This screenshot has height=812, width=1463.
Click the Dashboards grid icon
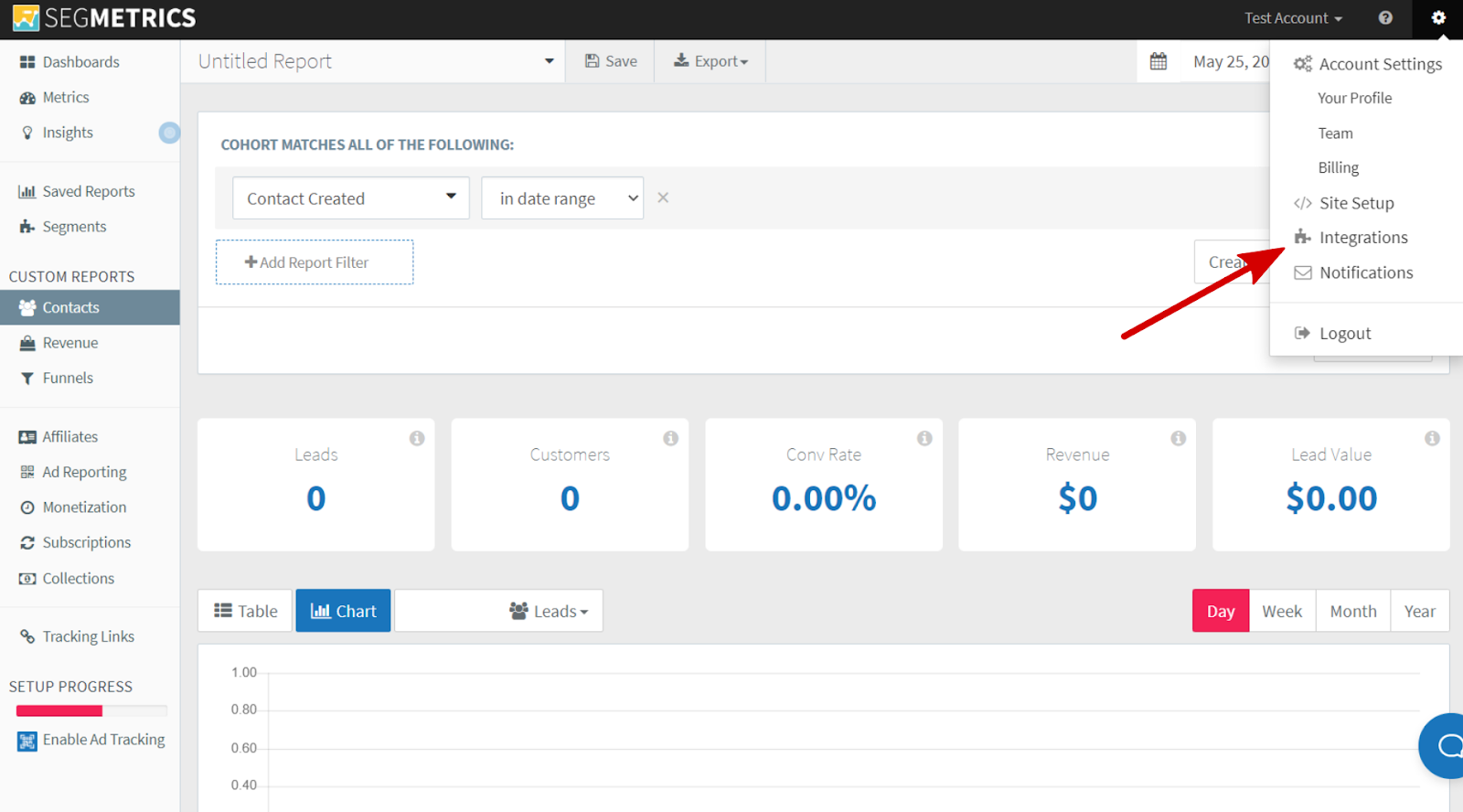point(27,62)
